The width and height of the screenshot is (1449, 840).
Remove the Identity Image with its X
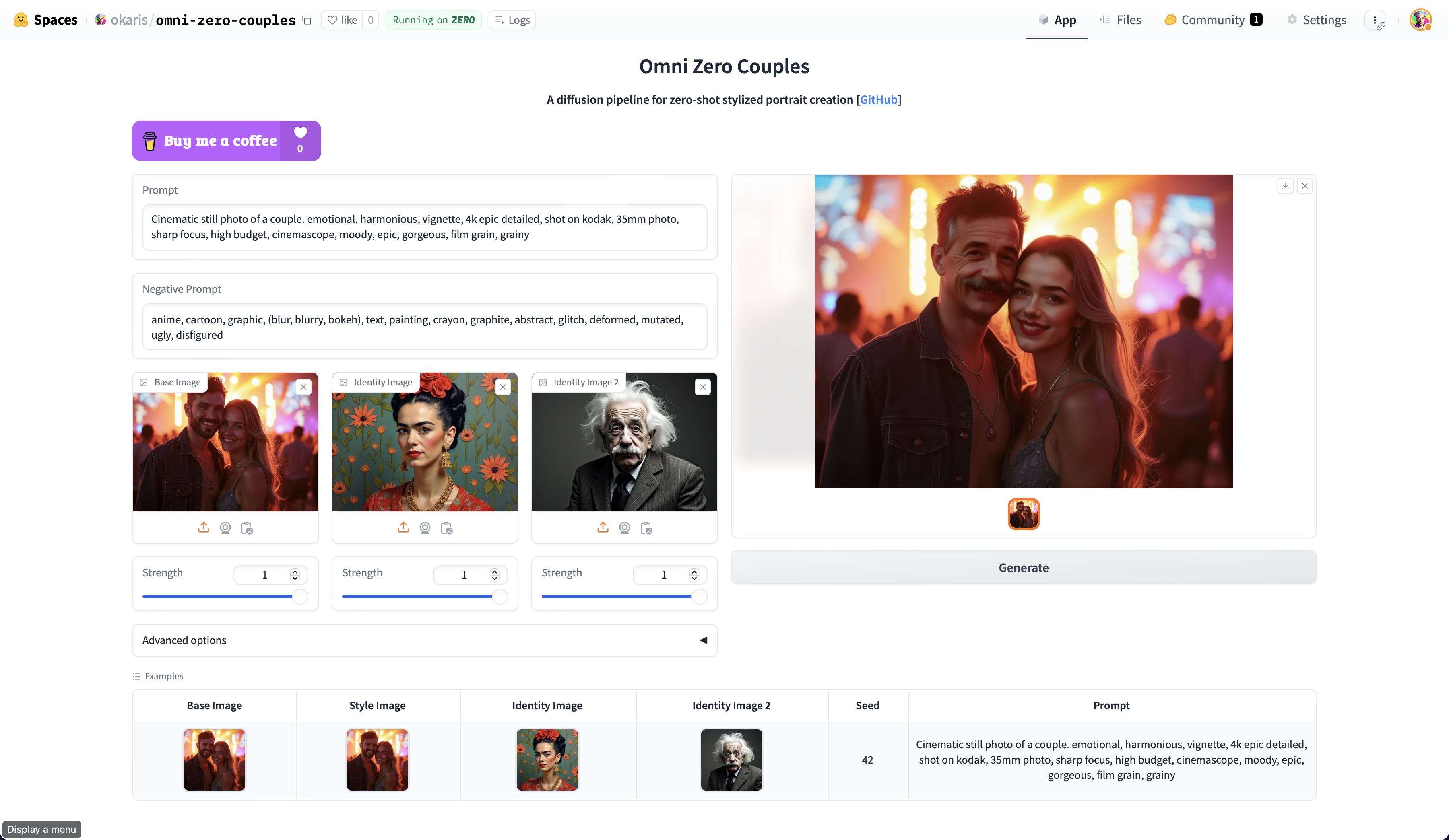(503, 387)
